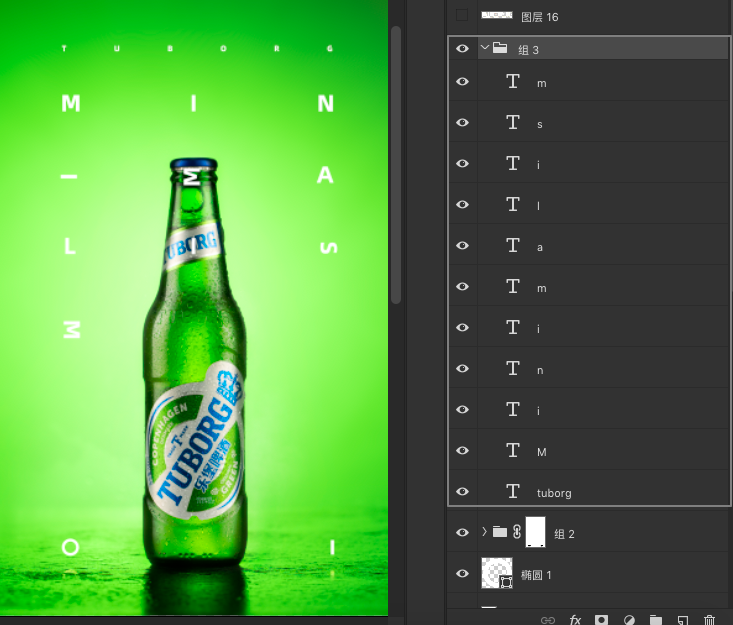Show hidden layer 图层 16 via visibility box
The width and height of the screenshot is (733, 625).
pyautogui.click(x=462, y=15)
